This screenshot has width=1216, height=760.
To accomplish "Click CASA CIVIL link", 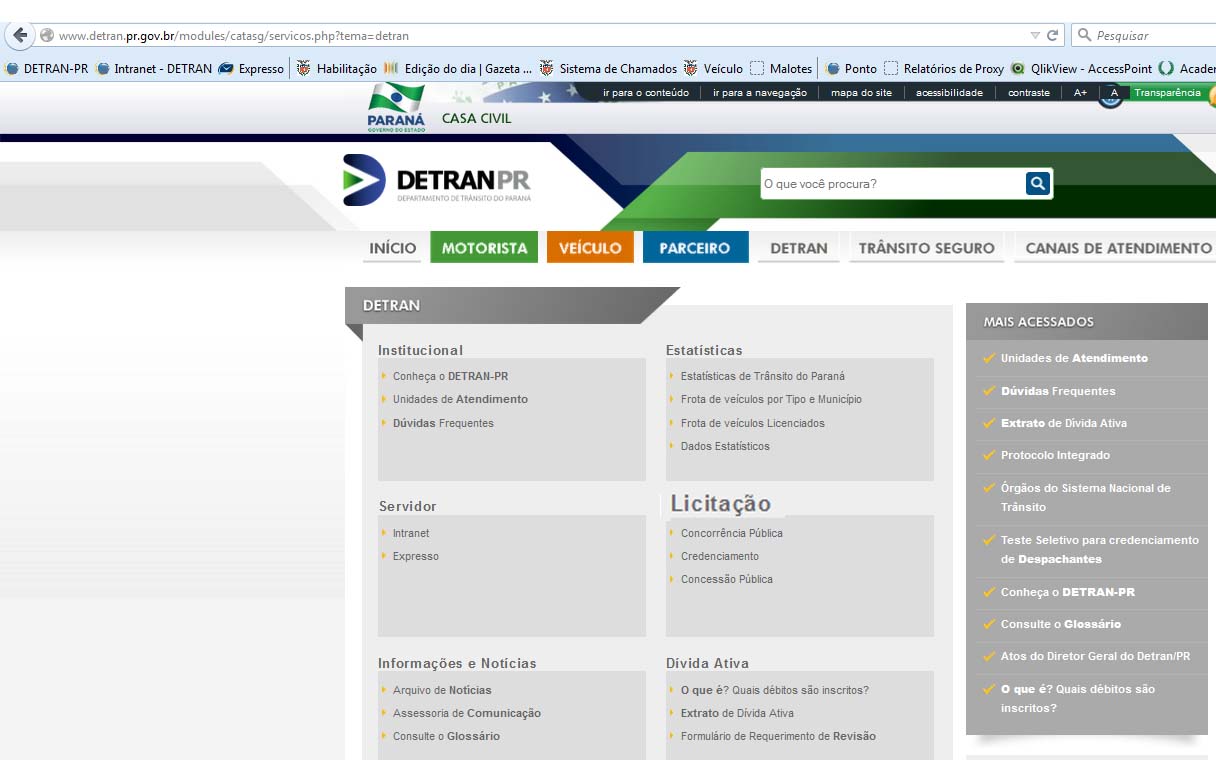I will pos(476,118).
